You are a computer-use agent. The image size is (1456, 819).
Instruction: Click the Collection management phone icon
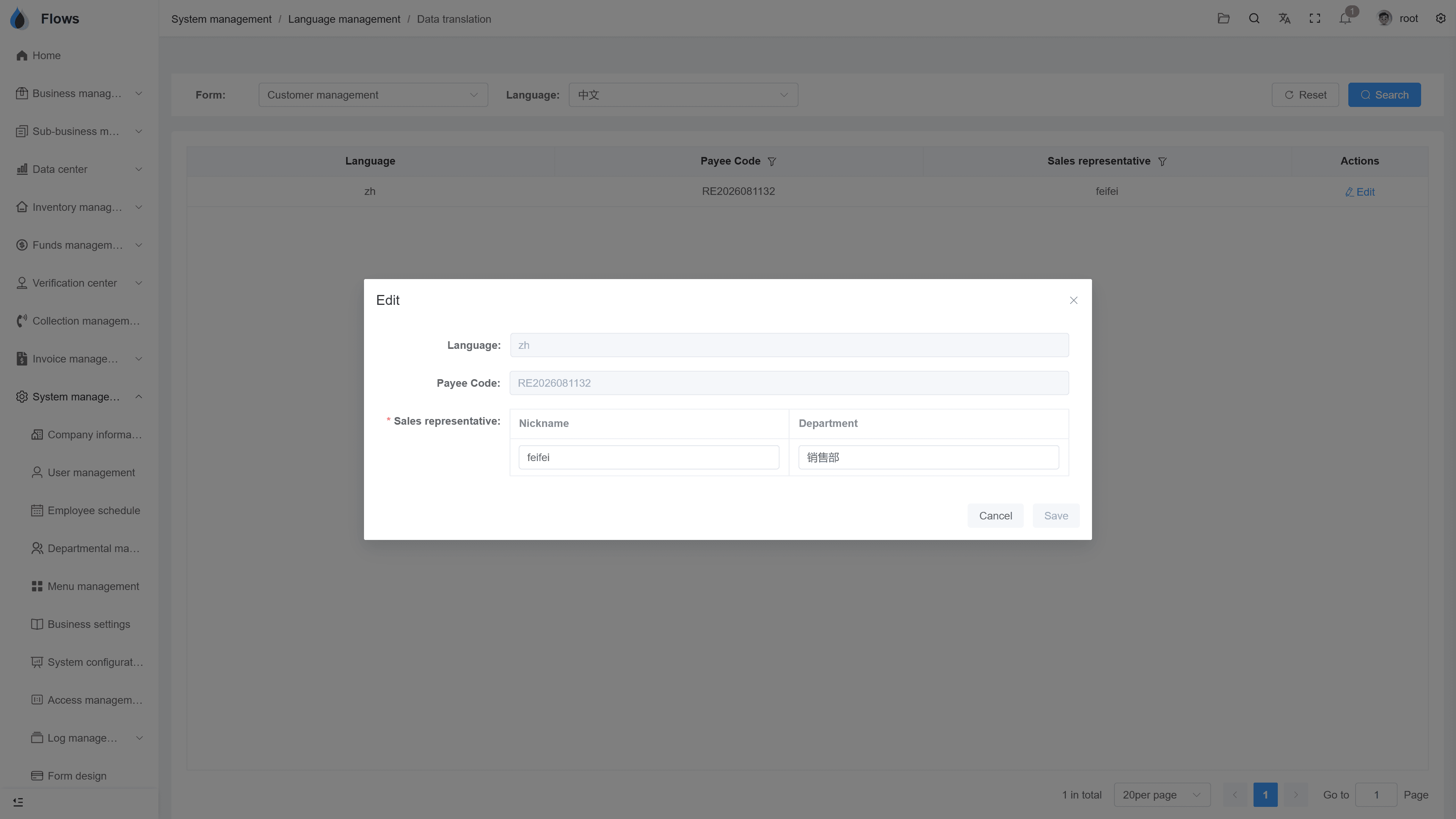point(22,321)
